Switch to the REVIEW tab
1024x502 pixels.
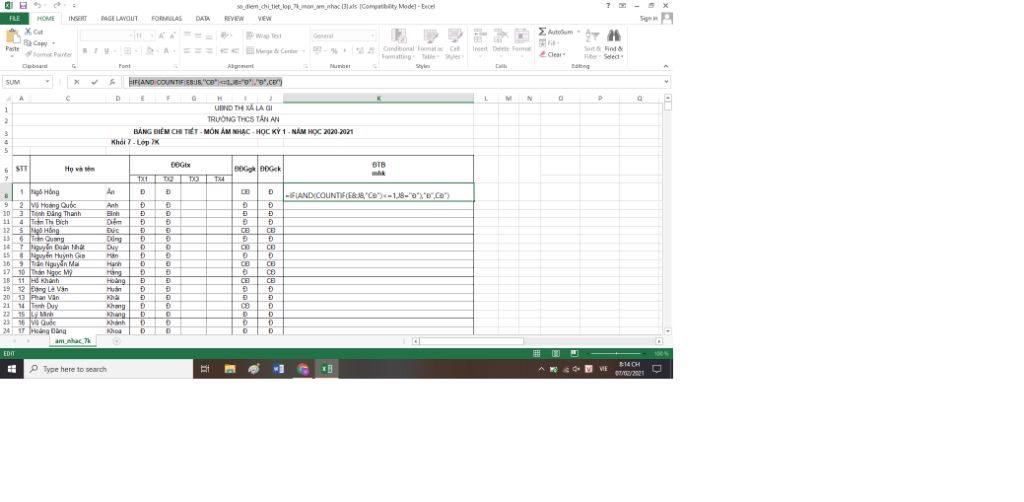234,19
